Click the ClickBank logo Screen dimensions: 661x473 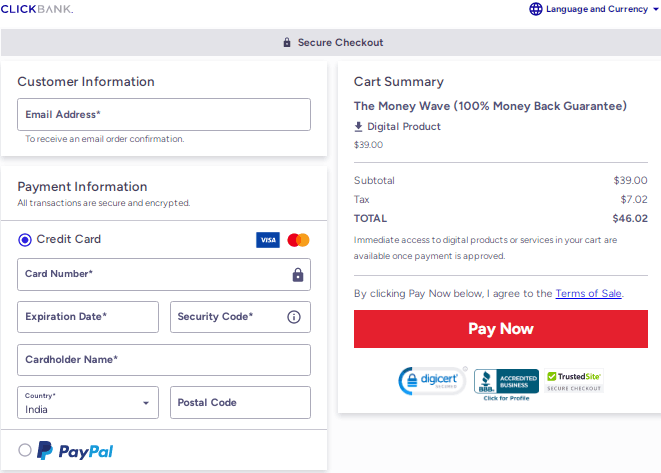pyautogui.click(x=36, y=9)
